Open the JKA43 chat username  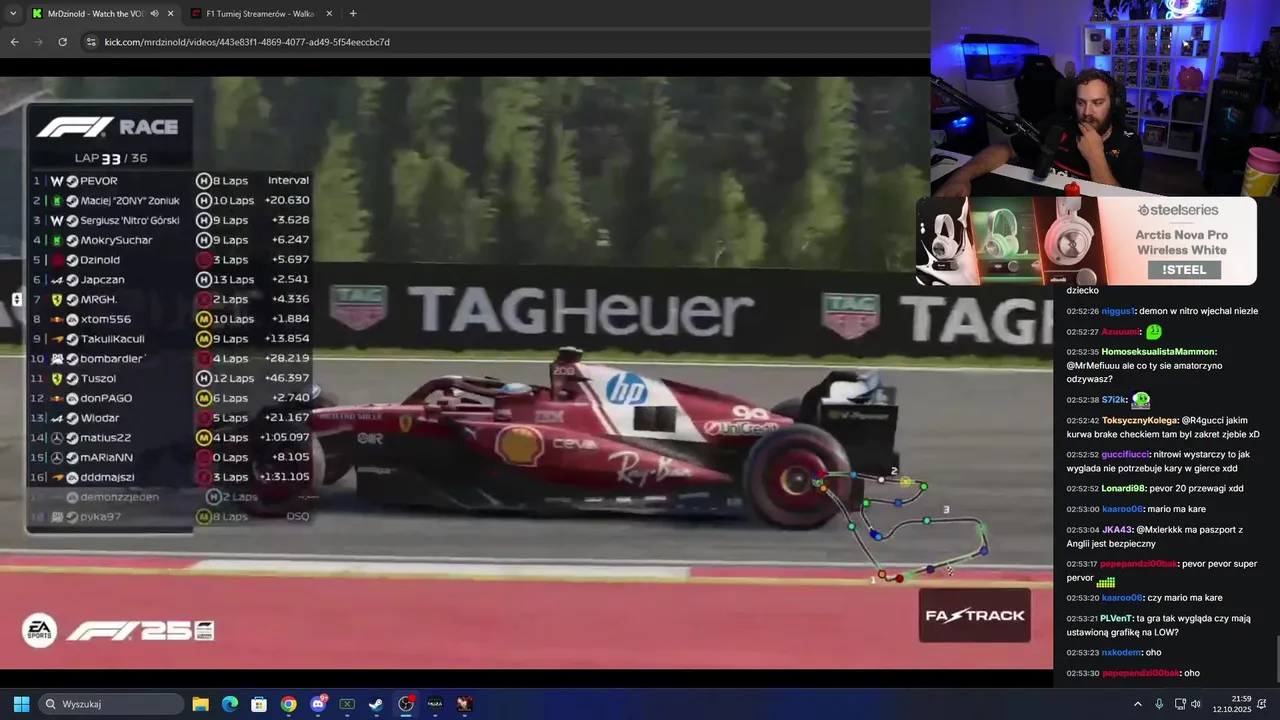[1116, 530]
